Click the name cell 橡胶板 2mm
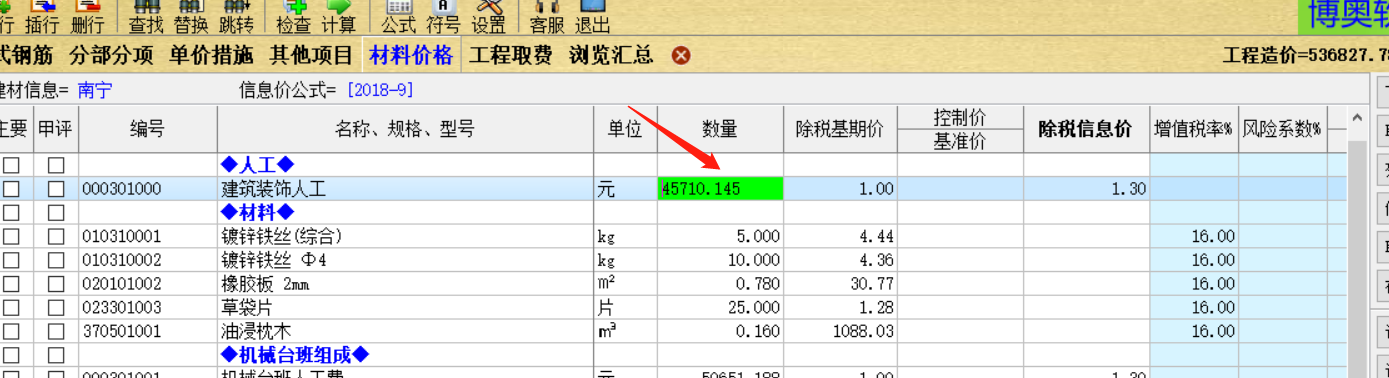The width and height of the screenshot is (1389, 378). pos(405,284)
